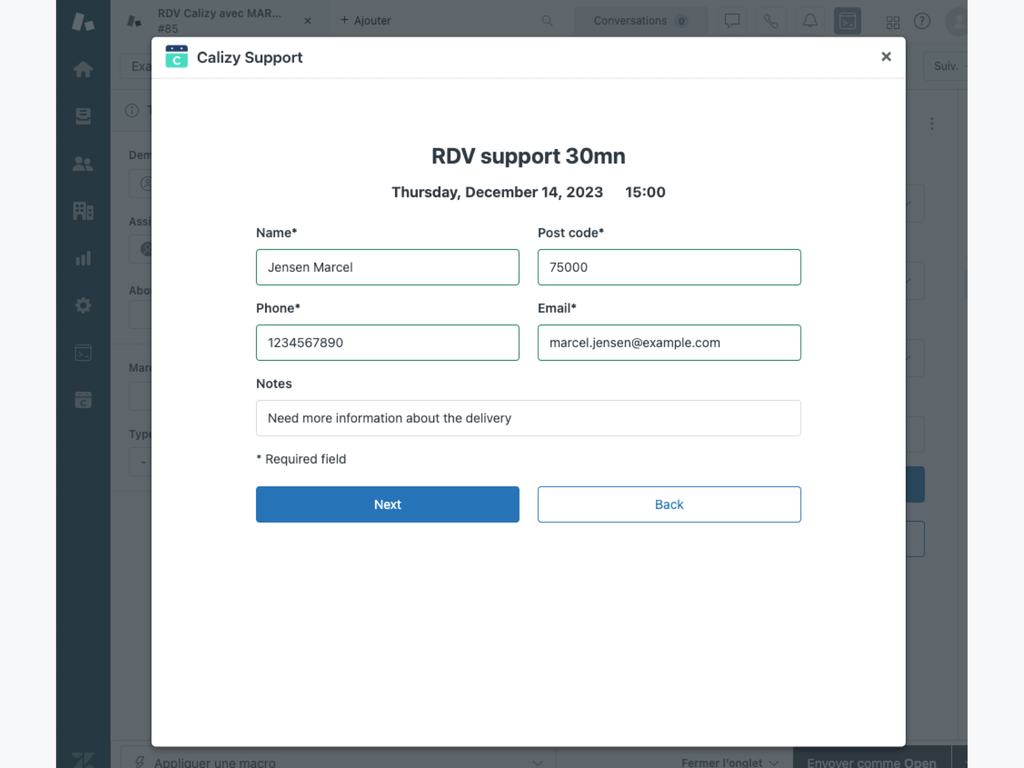The width and height of the screenshot is (1024, 768).
Task: Close the Calizy Support dialog
Action: (885, 57)
